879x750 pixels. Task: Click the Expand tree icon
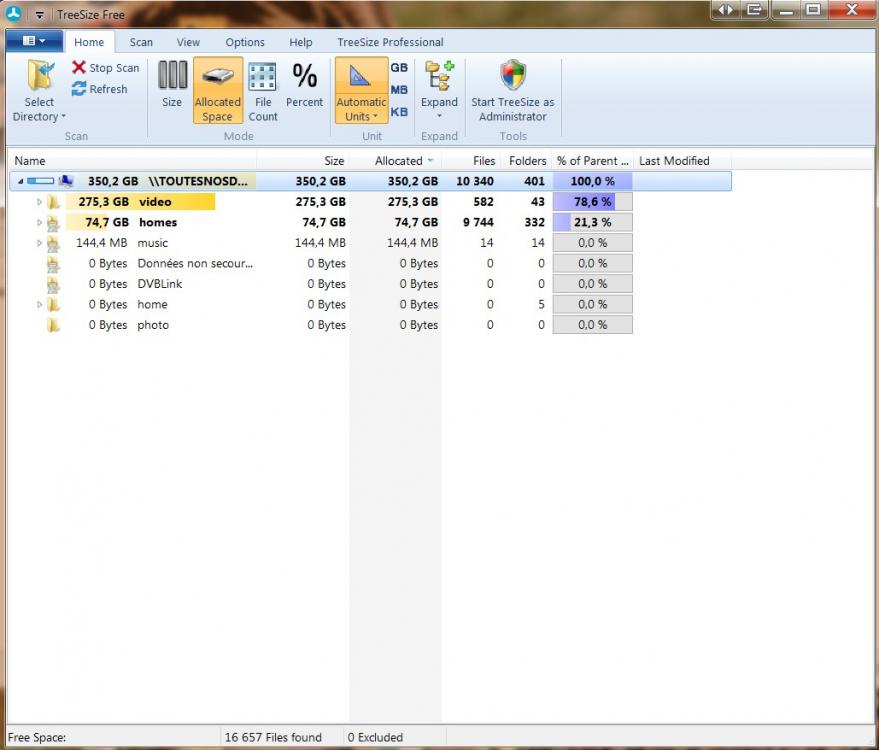(x=440, y=76)
